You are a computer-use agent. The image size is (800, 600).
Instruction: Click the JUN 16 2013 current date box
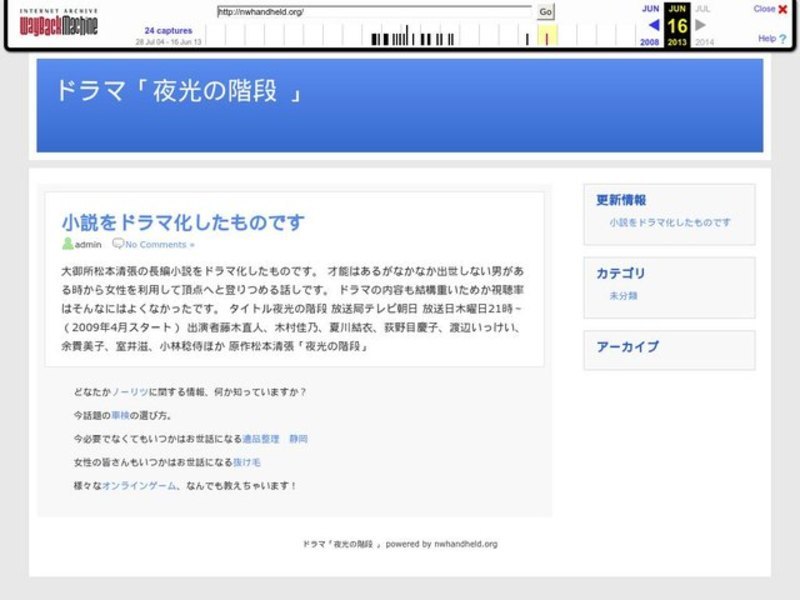[677, 25]
